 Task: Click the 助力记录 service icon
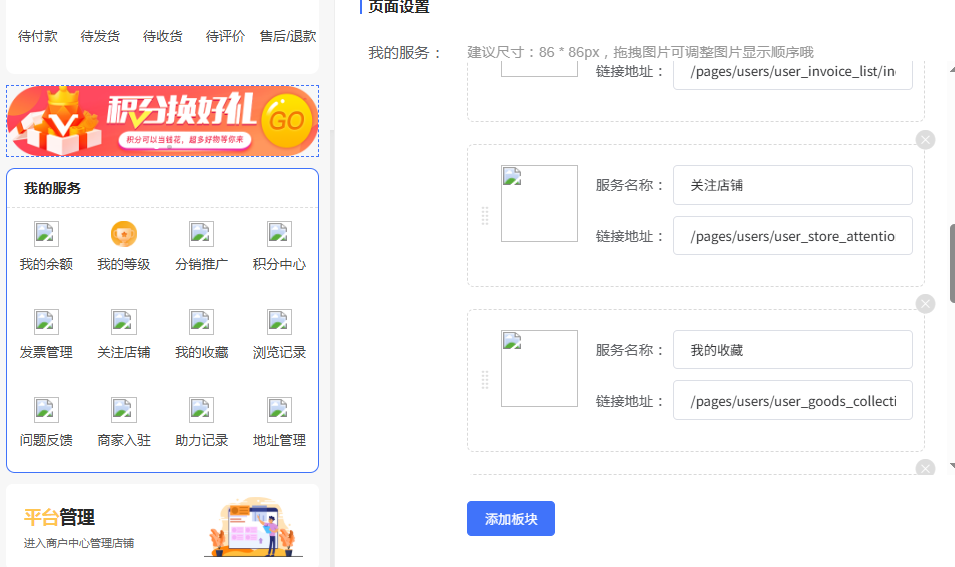tap(201, 410)
